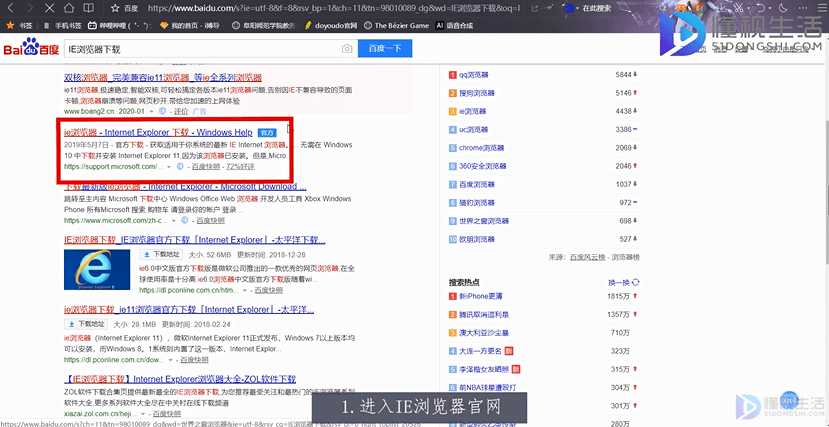This screenshot has height=427, width=829.
Task: Select 世界之窗浏览器 in ranking list
Action: (484, 221)
